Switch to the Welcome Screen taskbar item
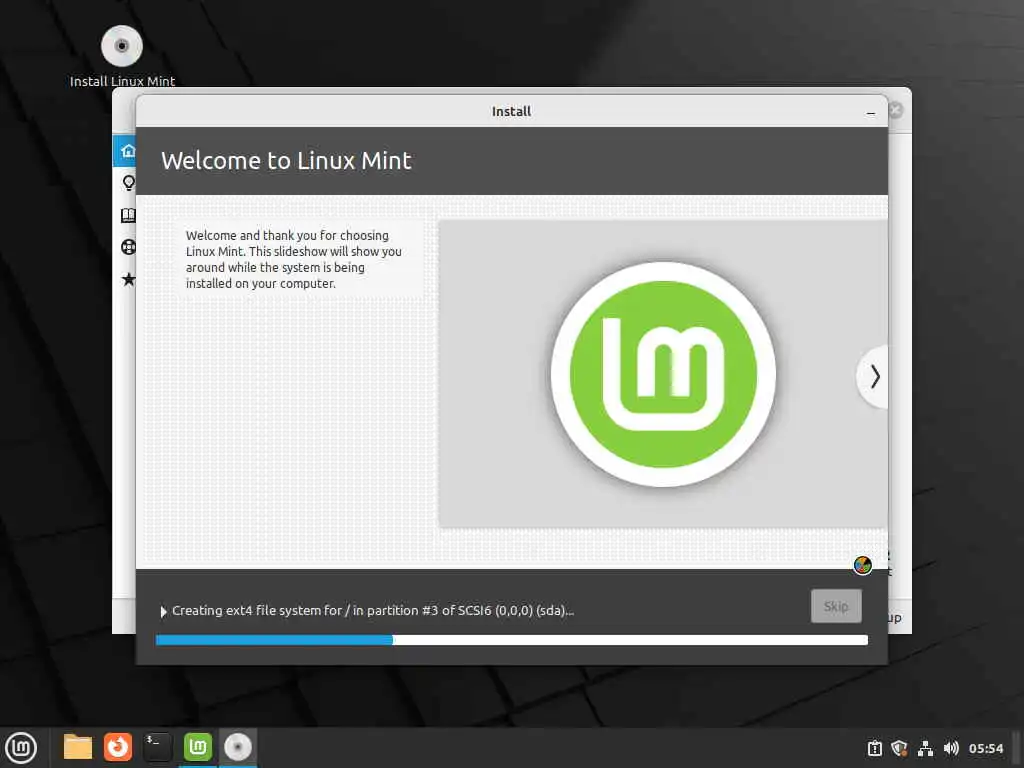Image resolution: width=1024 pixels, height=768 pixels. 198,747
